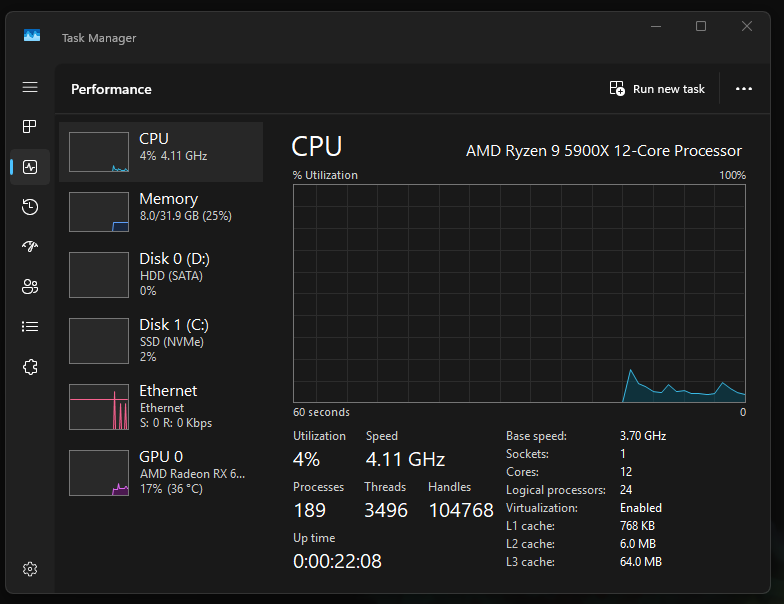784x604 pixels.
Task: Click the 104768 handles count
Action: pyautogui.click(x=461, y=510)
